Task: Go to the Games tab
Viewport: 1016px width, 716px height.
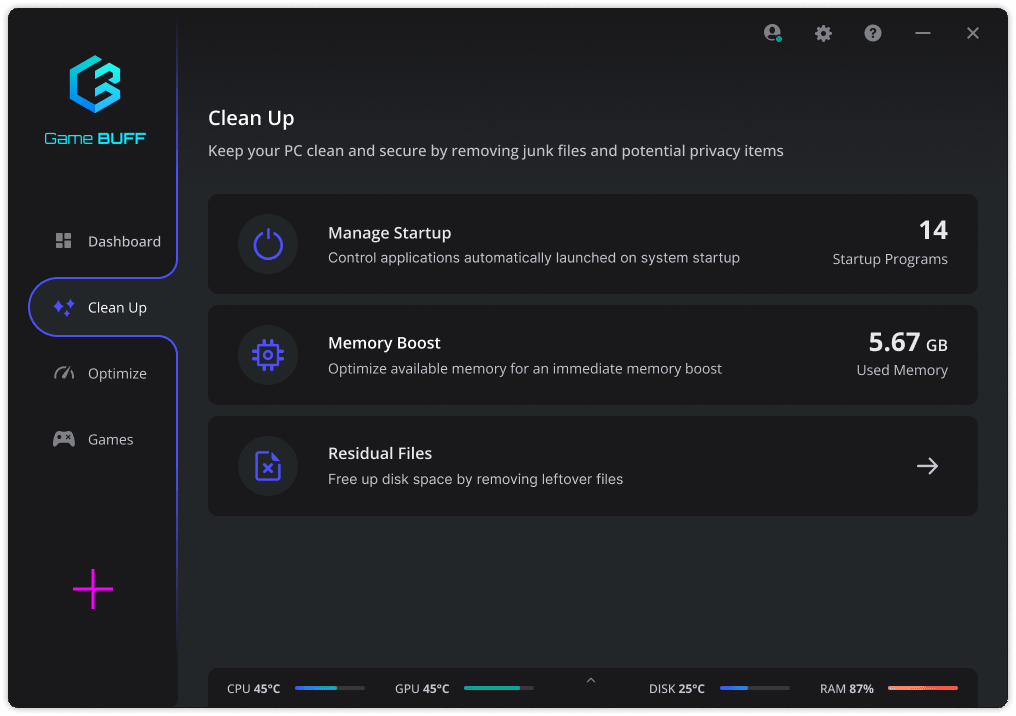Action: [x=94, y=439]
